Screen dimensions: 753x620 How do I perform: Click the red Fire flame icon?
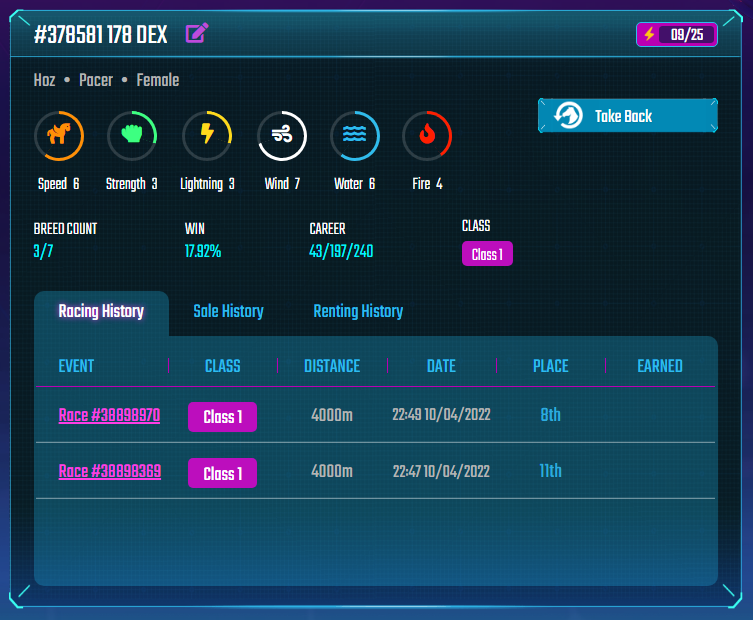point(427,135)
